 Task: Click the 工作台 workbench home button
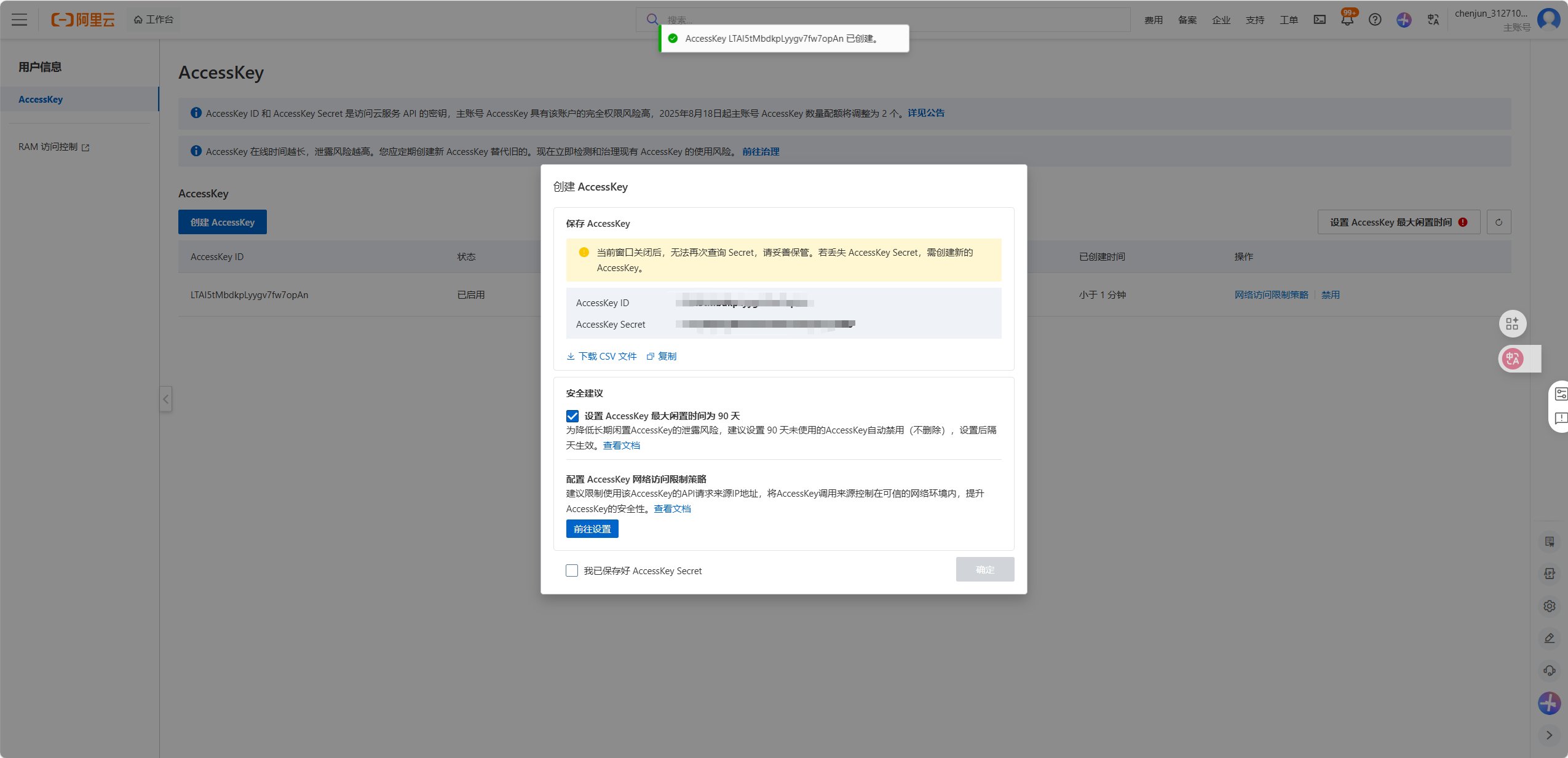click(154, 20)
